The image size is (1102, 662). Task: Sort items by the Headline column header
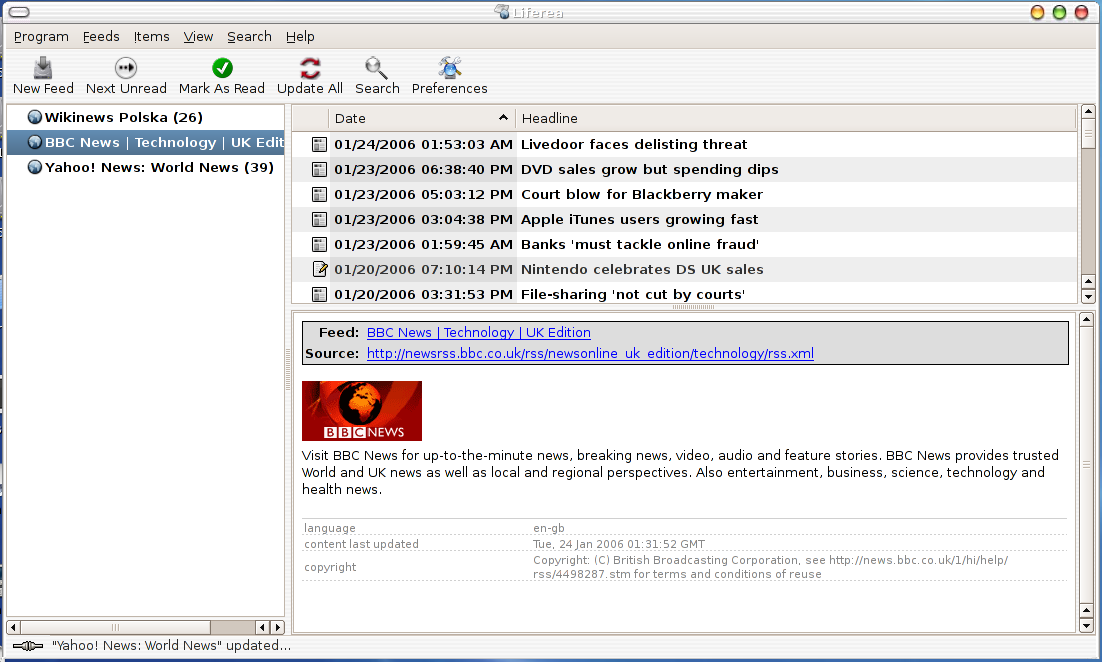[796, 118]
